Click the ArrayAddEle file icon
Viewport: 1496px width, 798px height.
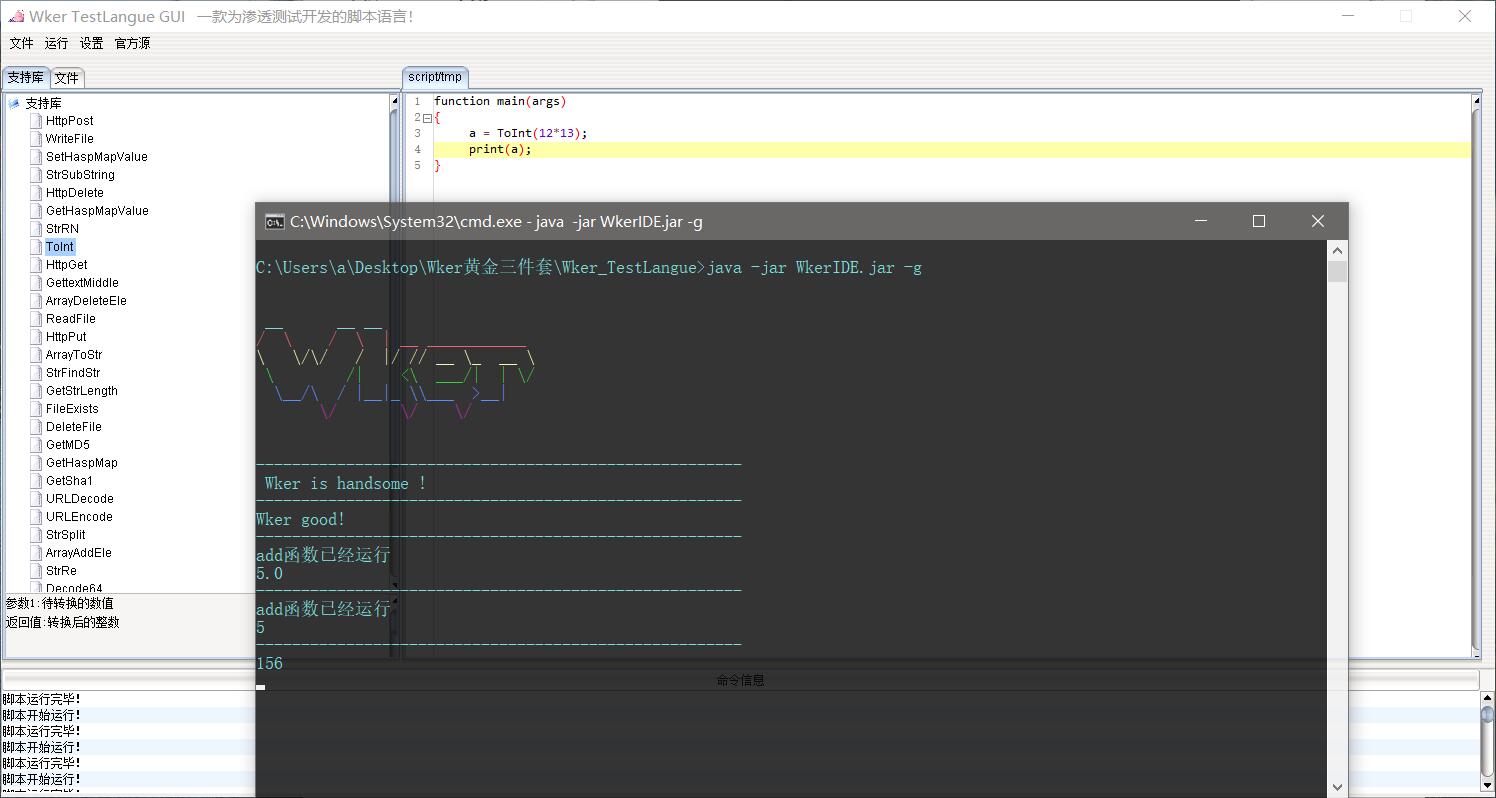point(36,553)
